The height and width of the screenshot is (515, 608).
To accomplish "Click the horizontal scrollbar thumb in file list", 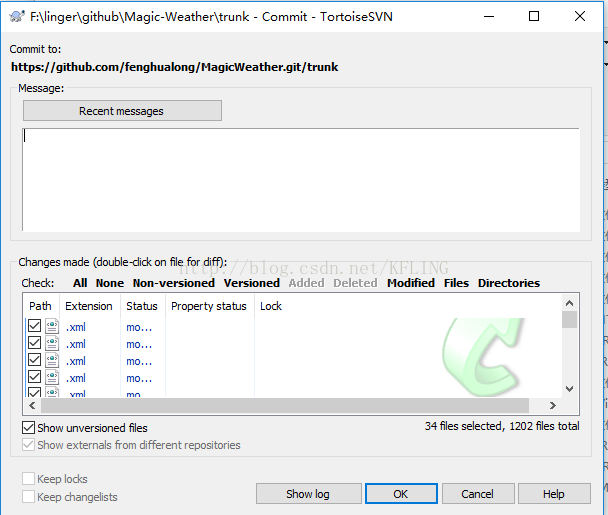I will click(285, 406).
